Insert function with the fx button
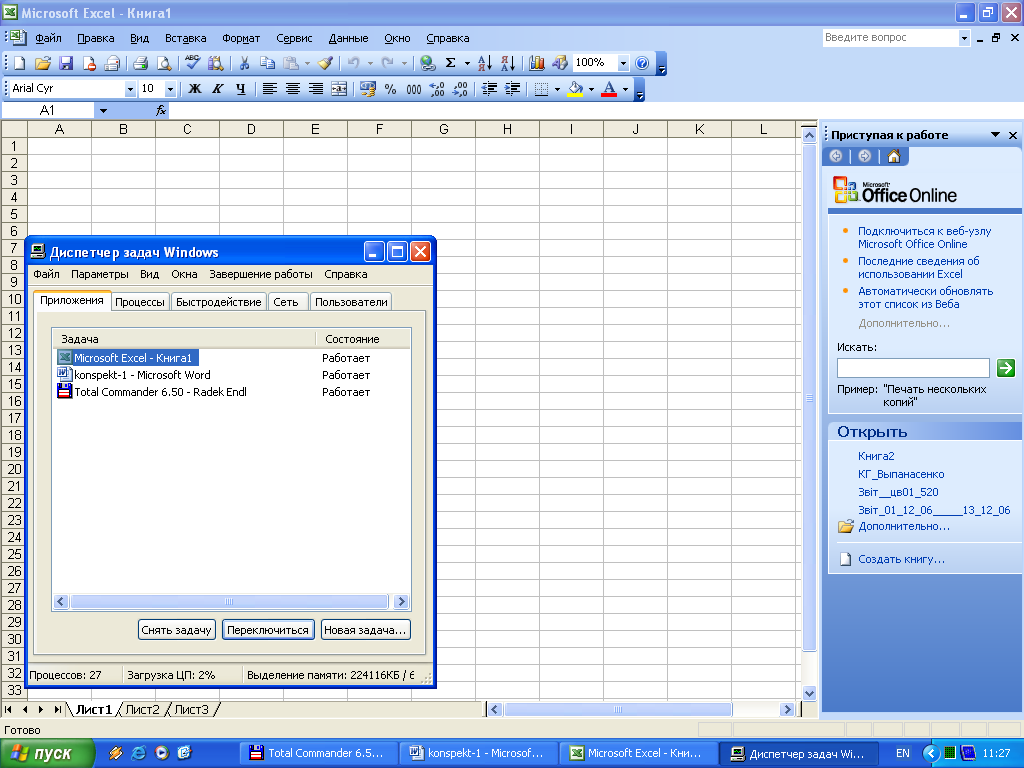This screenshot has width=1024, height=768. [x=161, y=110]
